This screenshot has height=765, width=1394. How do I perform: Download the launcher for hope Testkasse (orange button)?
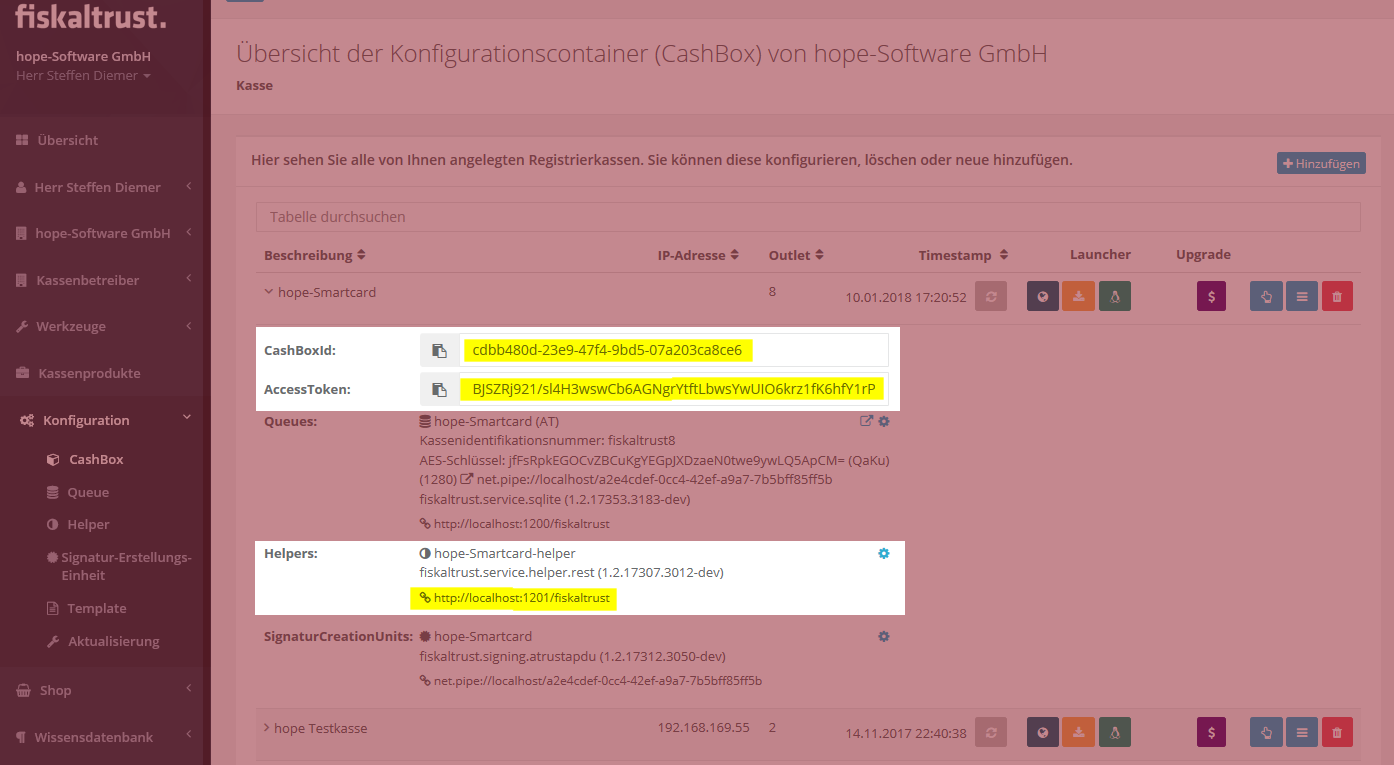(x=1079, y=733)
